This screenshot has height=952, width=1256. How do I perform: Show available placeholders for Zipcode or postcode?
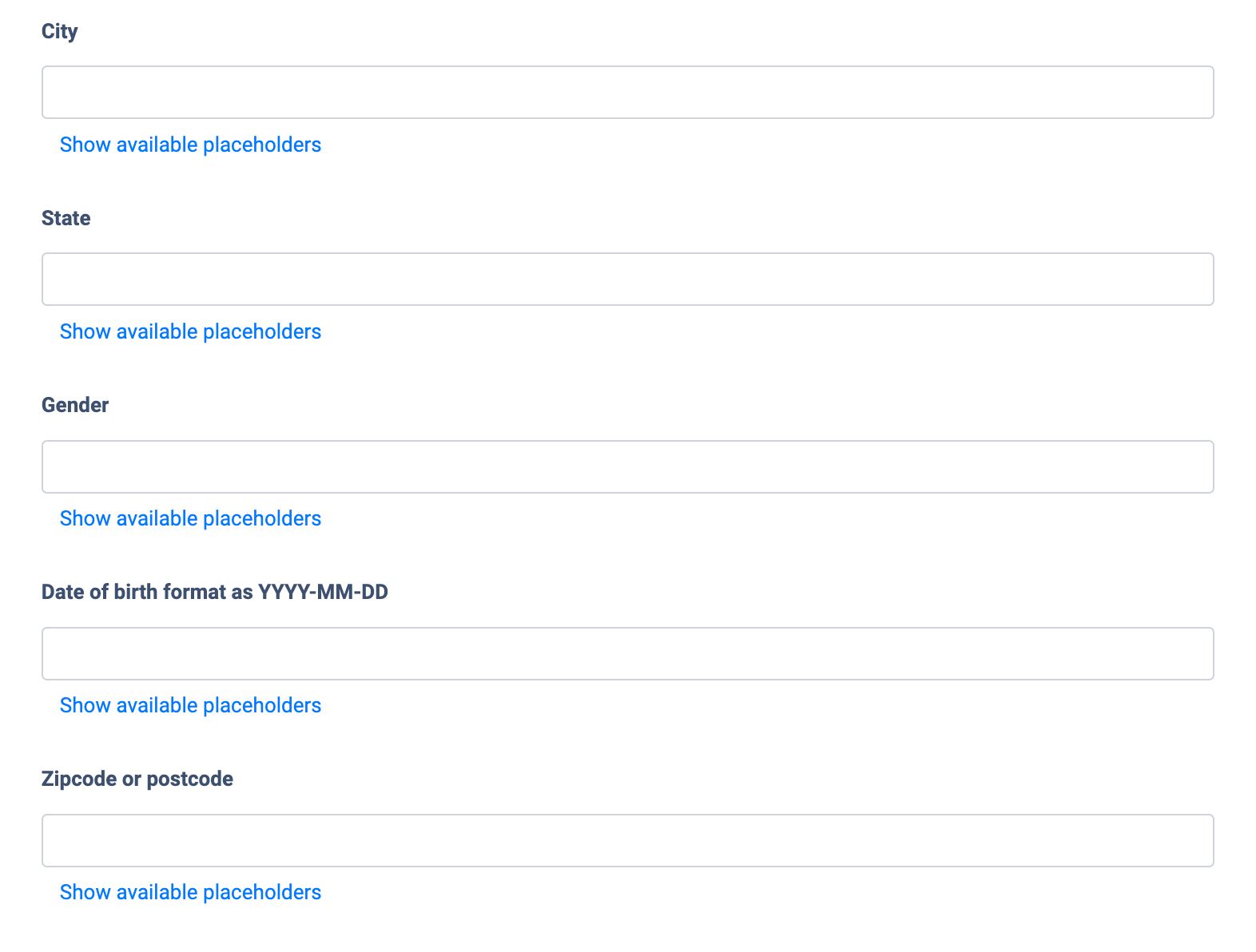(x=190, y=892)
